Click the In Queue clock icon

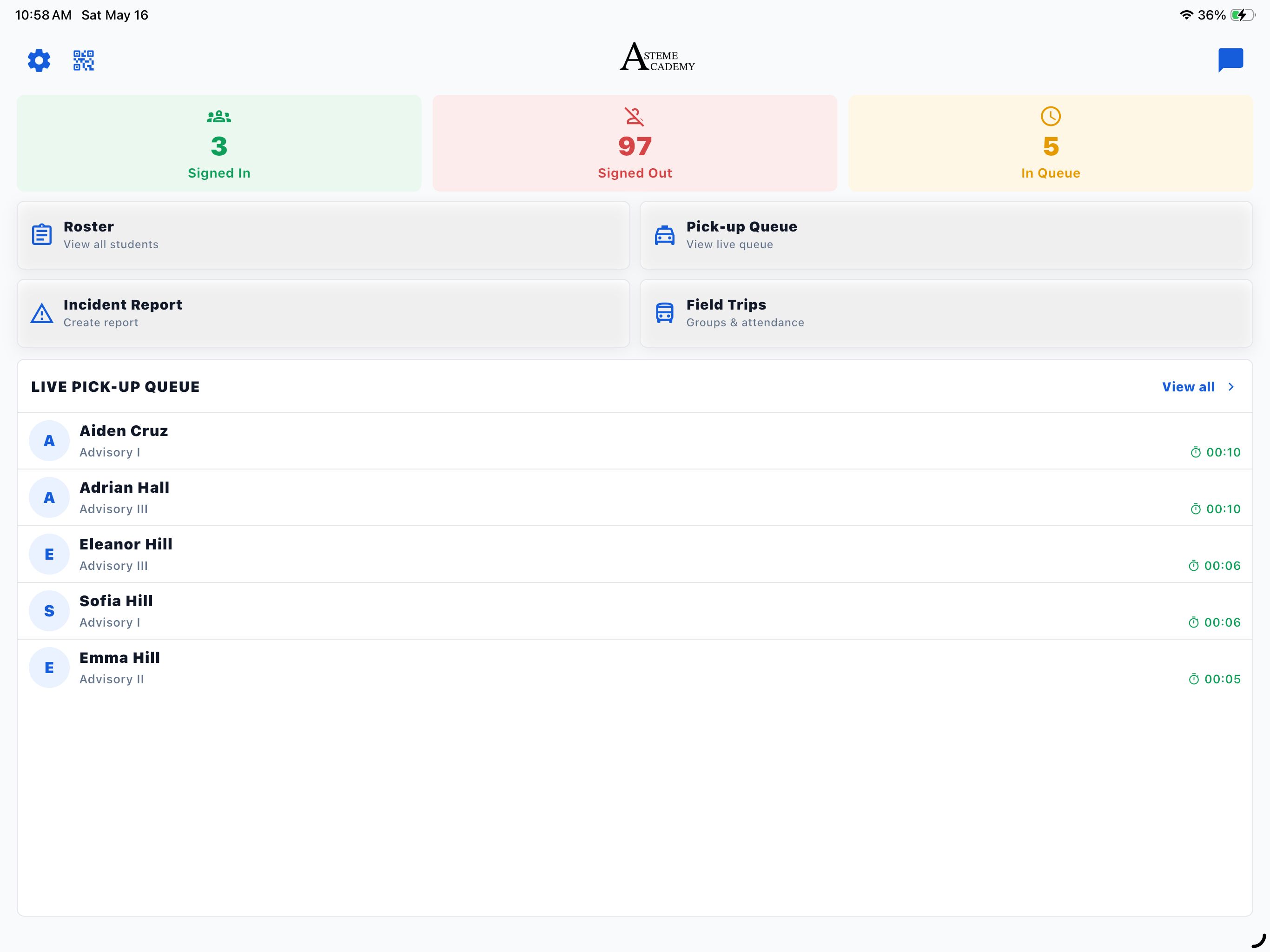point(1050,117)
